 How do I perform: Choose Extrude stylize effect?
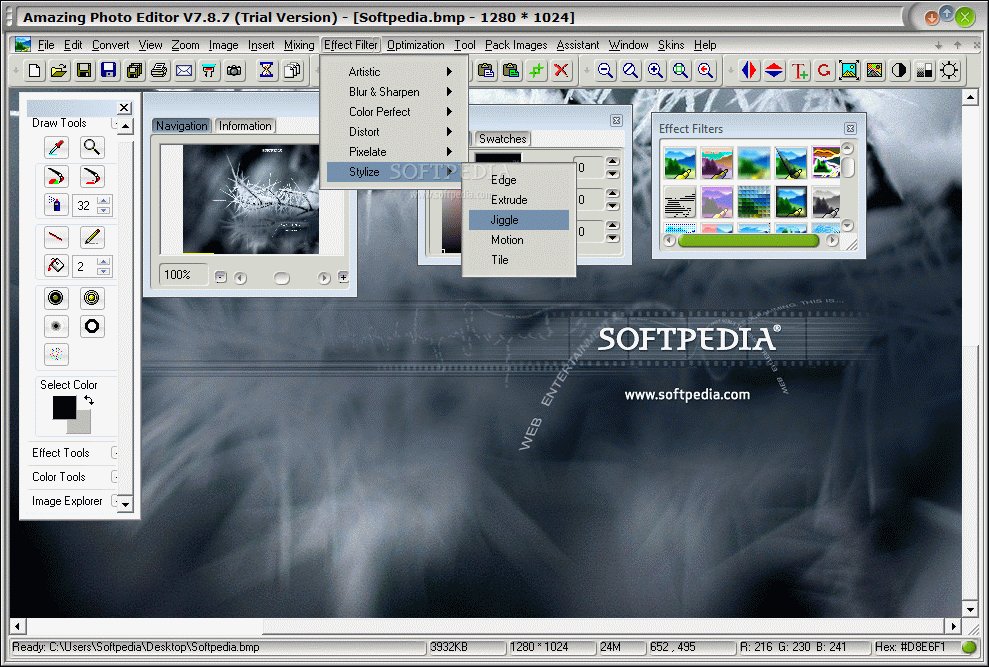tap(518, 200)
